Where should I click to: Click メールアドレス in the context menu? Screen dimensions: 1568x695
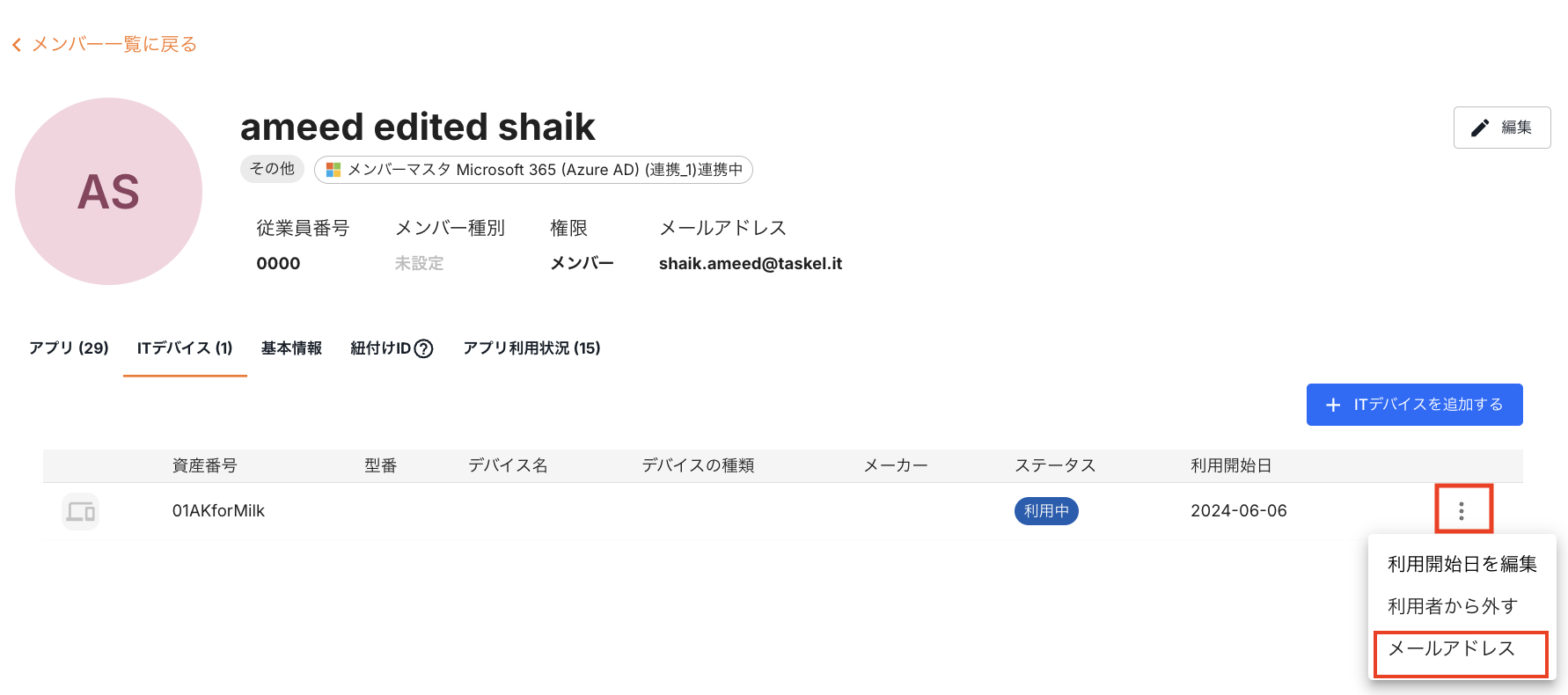pos(1451,648)
